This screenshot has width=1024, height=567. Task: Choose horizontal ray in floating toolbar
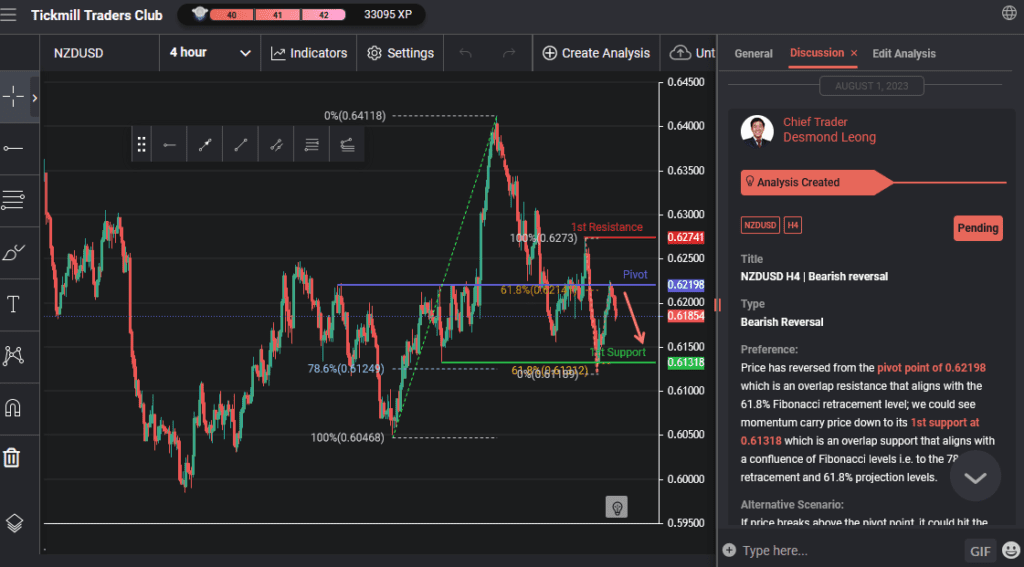pyautogui.click(x=169, y=145)
